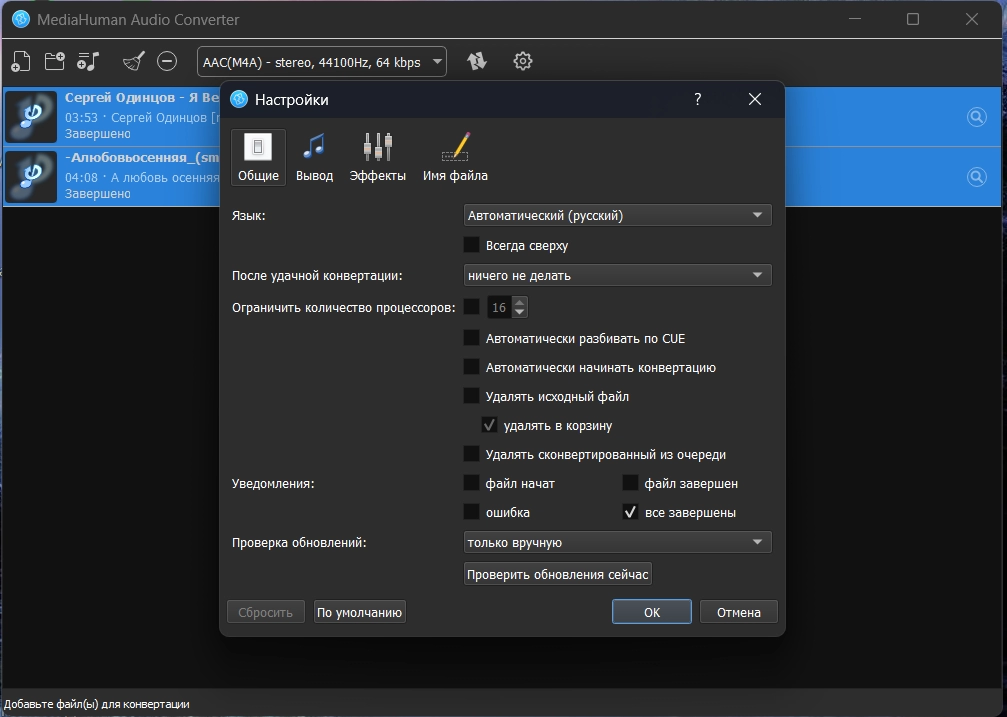Switch to the 'Вывод' settings tab
The image size is (1007, 717).
(x=314, y=158)
